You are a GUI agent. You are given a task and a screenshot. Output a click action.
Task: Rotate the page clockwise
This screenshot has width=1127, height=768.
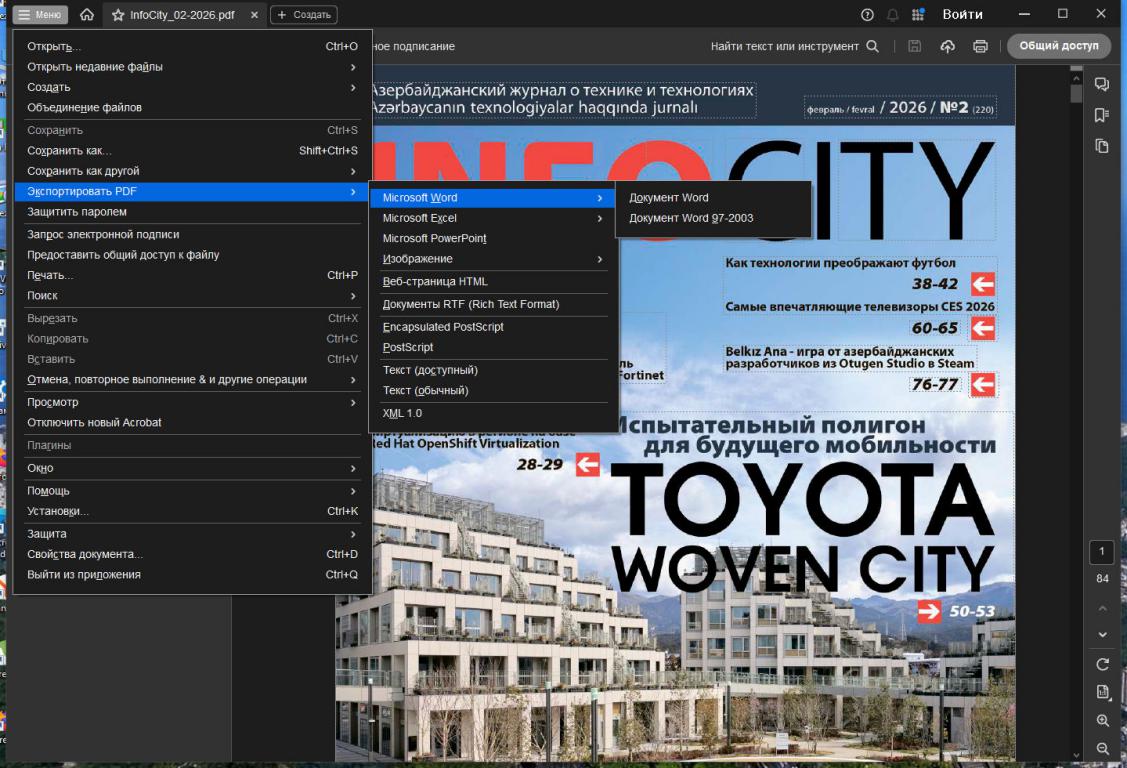(1103, 664)
